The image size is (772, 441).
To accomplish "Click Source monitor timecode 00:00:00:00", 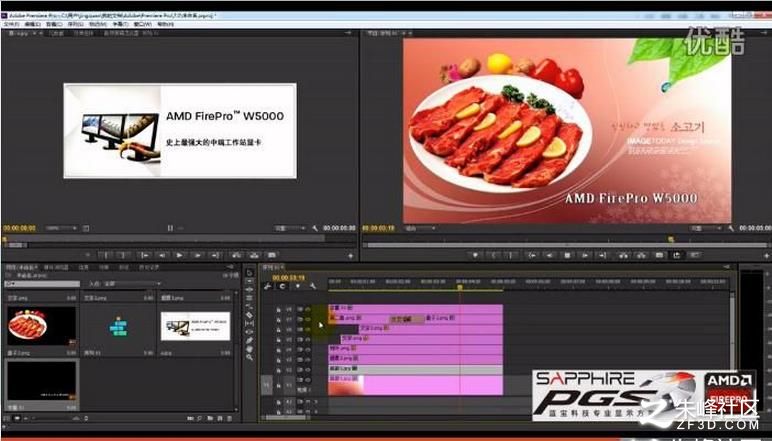I will 19,228.
